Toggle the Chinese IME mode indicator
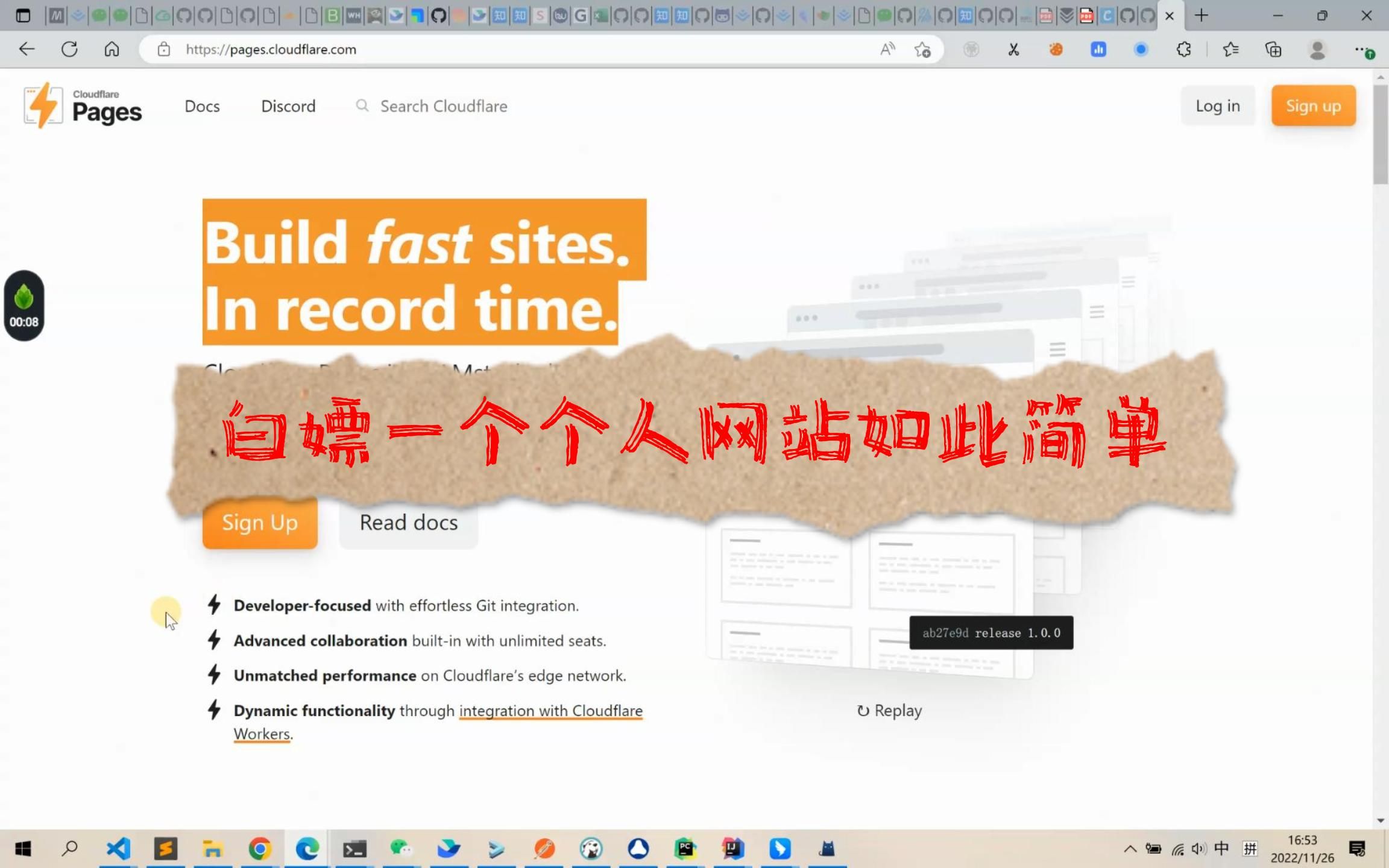This screenshot has width=1389, height=868. pos(1221,849)
